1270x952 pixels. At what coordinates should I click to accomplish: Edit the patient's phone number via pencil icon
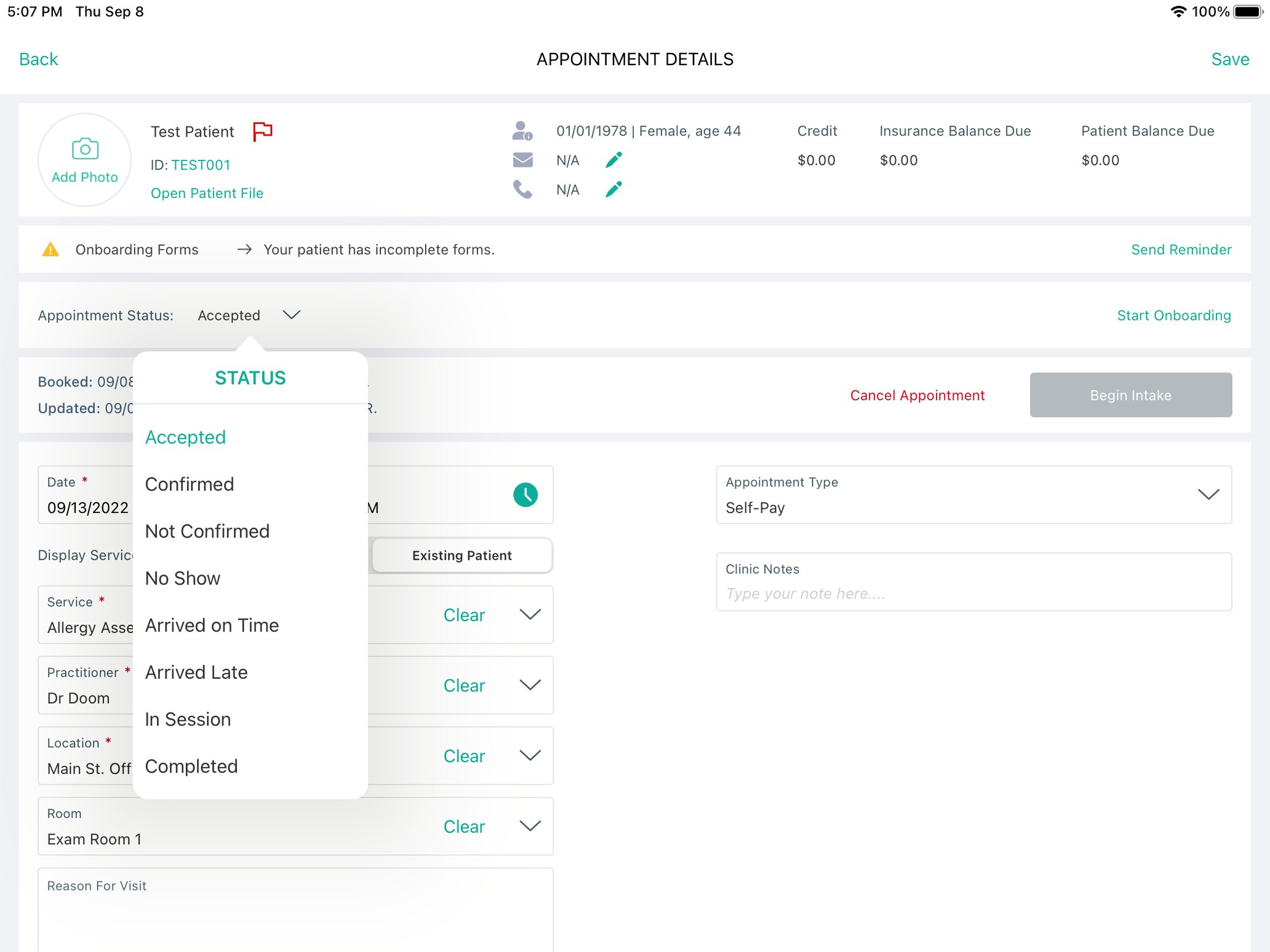click(613, 189)
